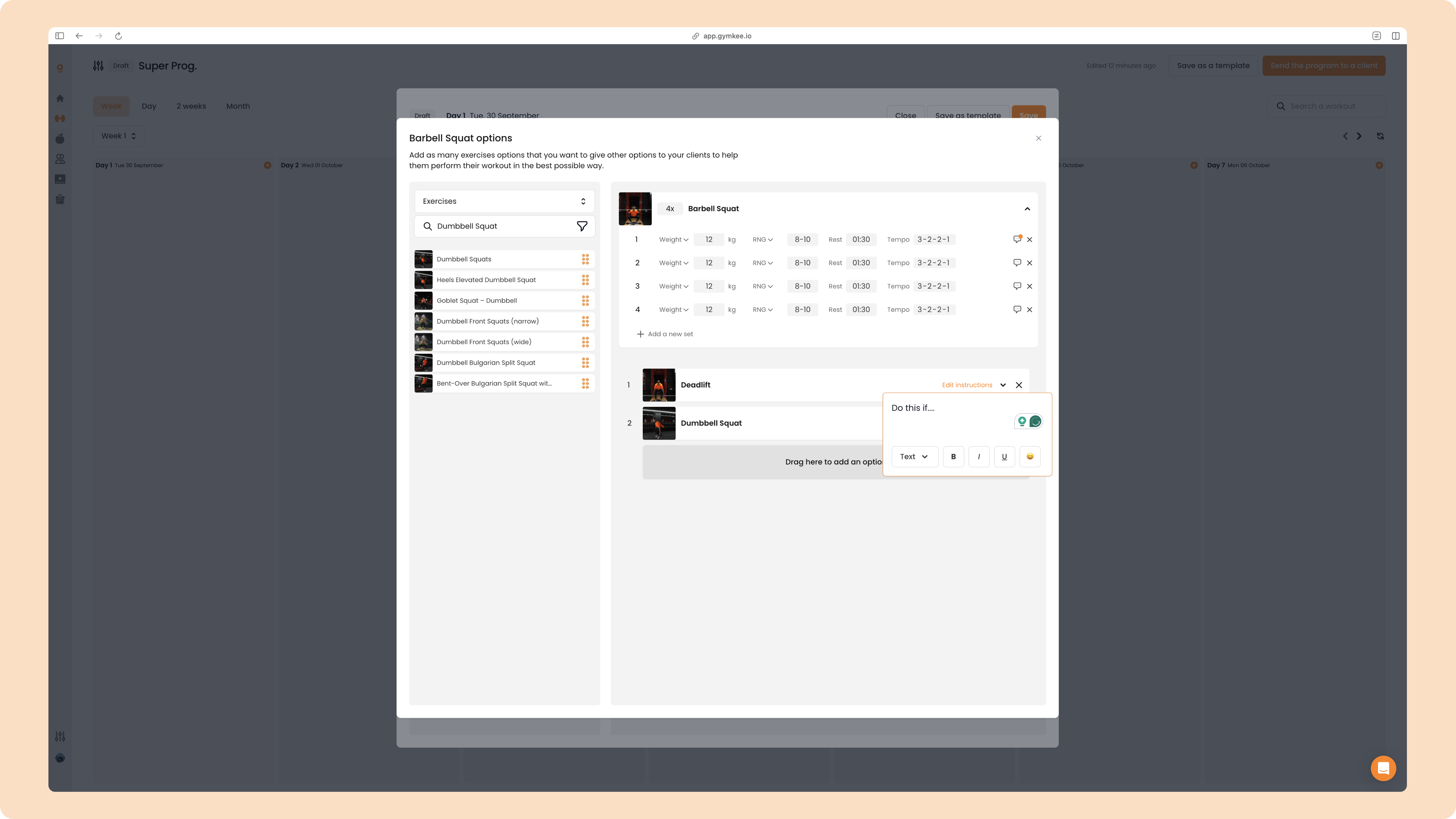Open video library icon in sidebar
The image size is (1456, 819).
coord(60,179)
